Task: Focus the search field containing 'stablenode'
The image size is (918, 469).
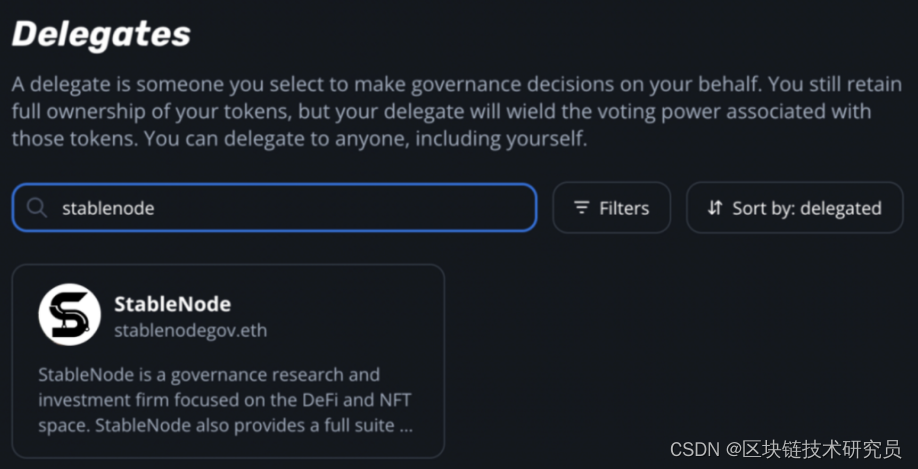Action: (274, 208)
